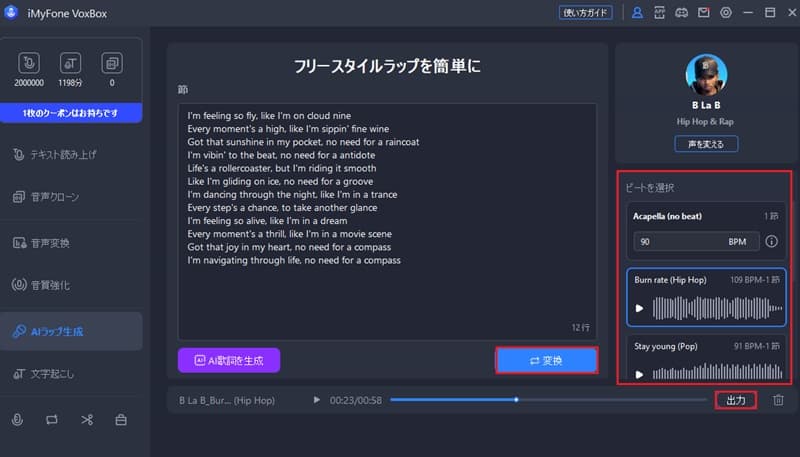Play the Stay young (Pop) beat preview

click(x=639, y=374)
